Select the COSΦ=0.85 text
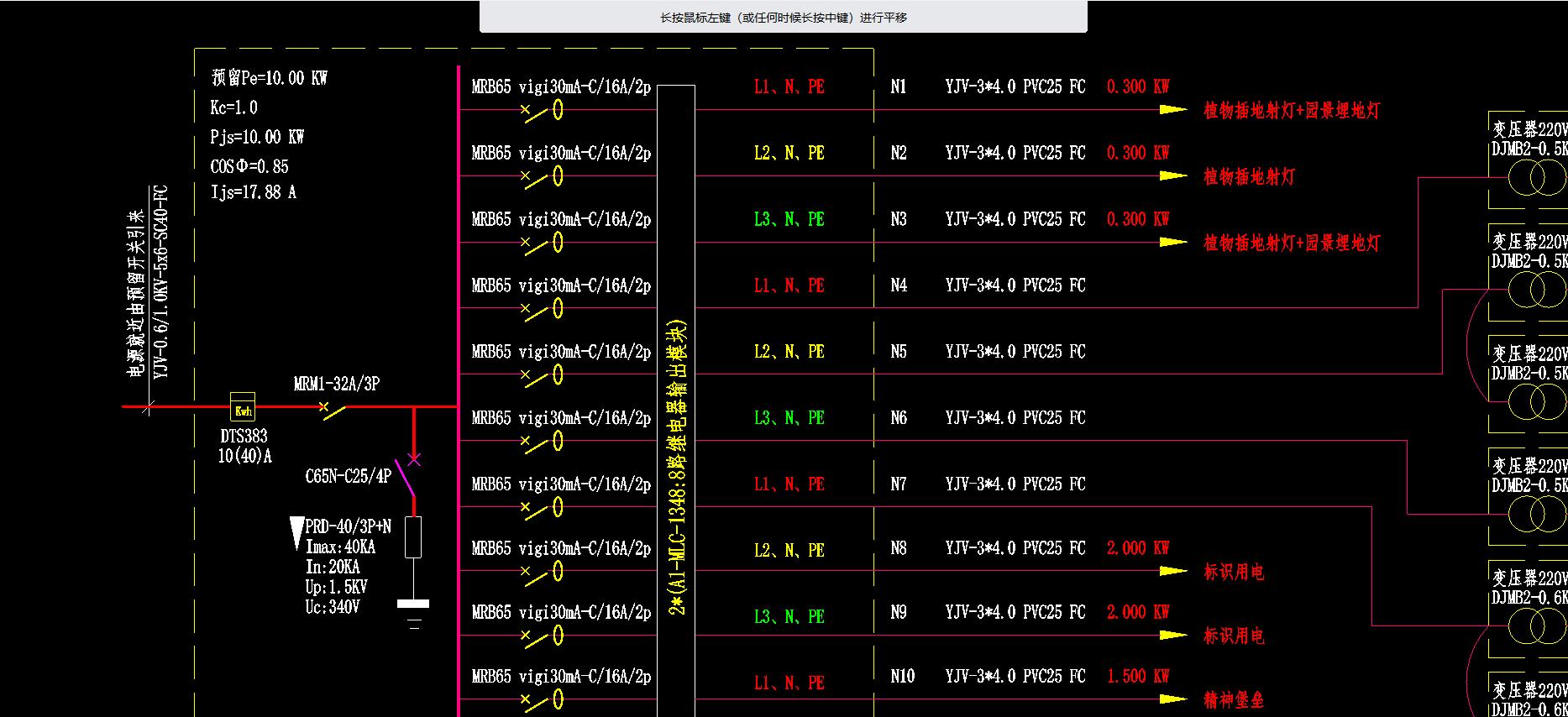 coord(249,166)
